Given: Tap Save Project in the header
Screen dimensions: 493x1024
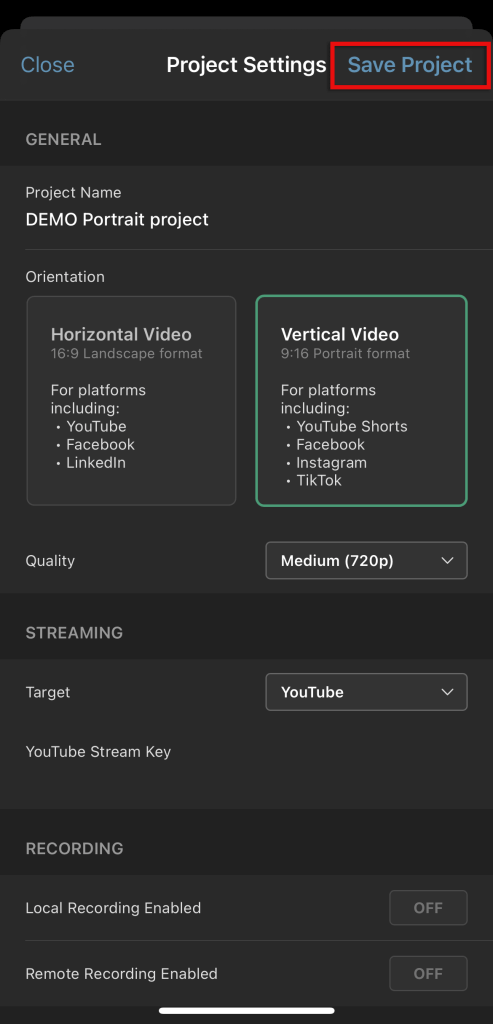Looking at the screenshot, I should [409, 65].
